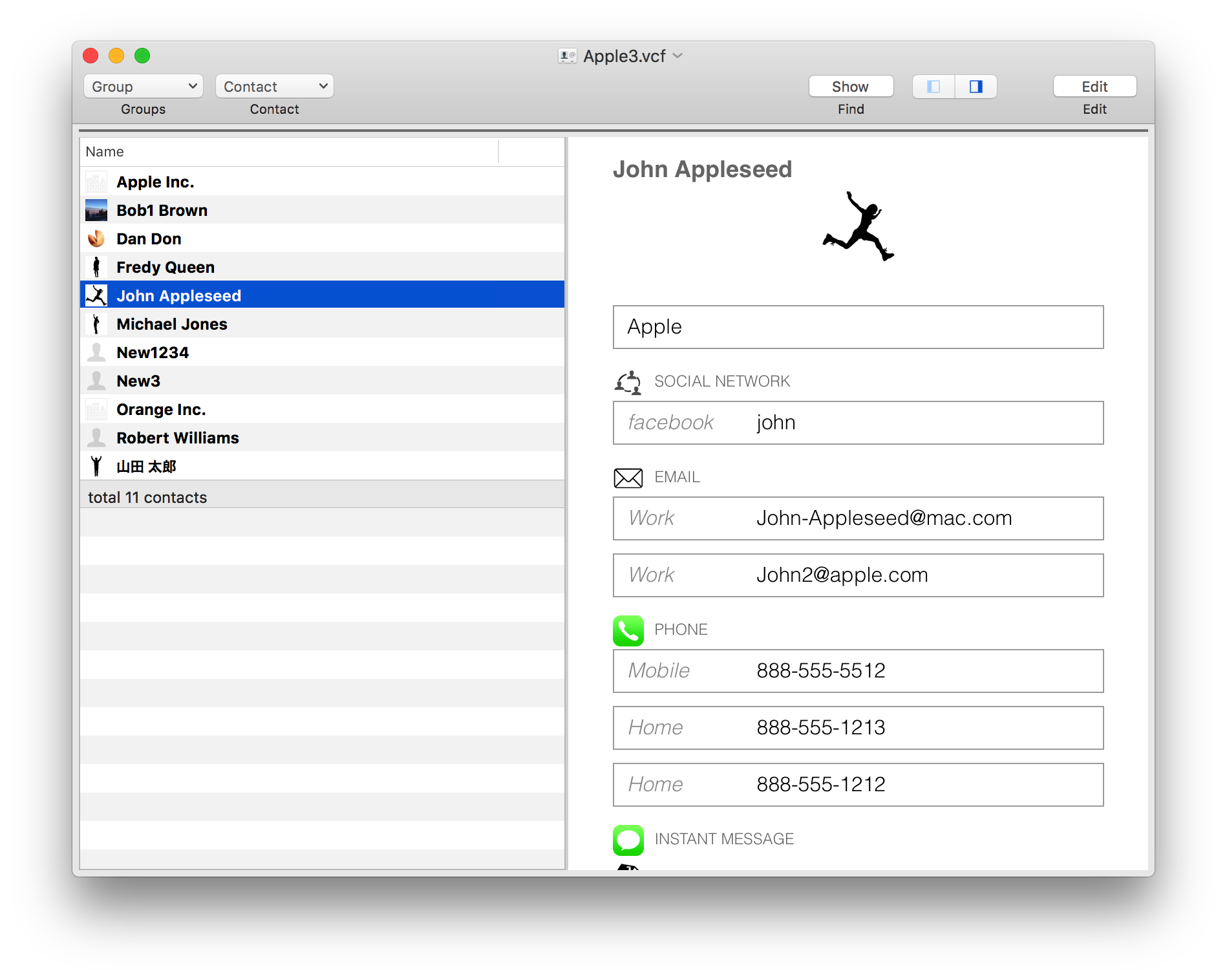Open the Apple3.vcf title dropdown chevron
Viewport: 1227px width, 980px height.
click(678, 56)
